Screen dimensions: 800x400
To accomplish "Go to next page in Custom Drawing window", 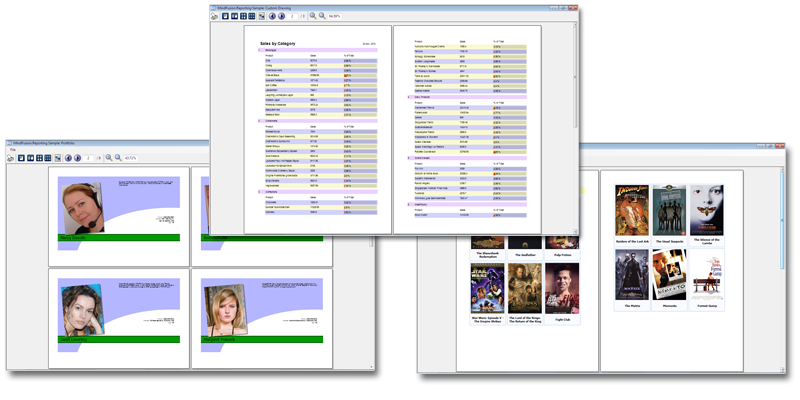I will tap(281, 16).
